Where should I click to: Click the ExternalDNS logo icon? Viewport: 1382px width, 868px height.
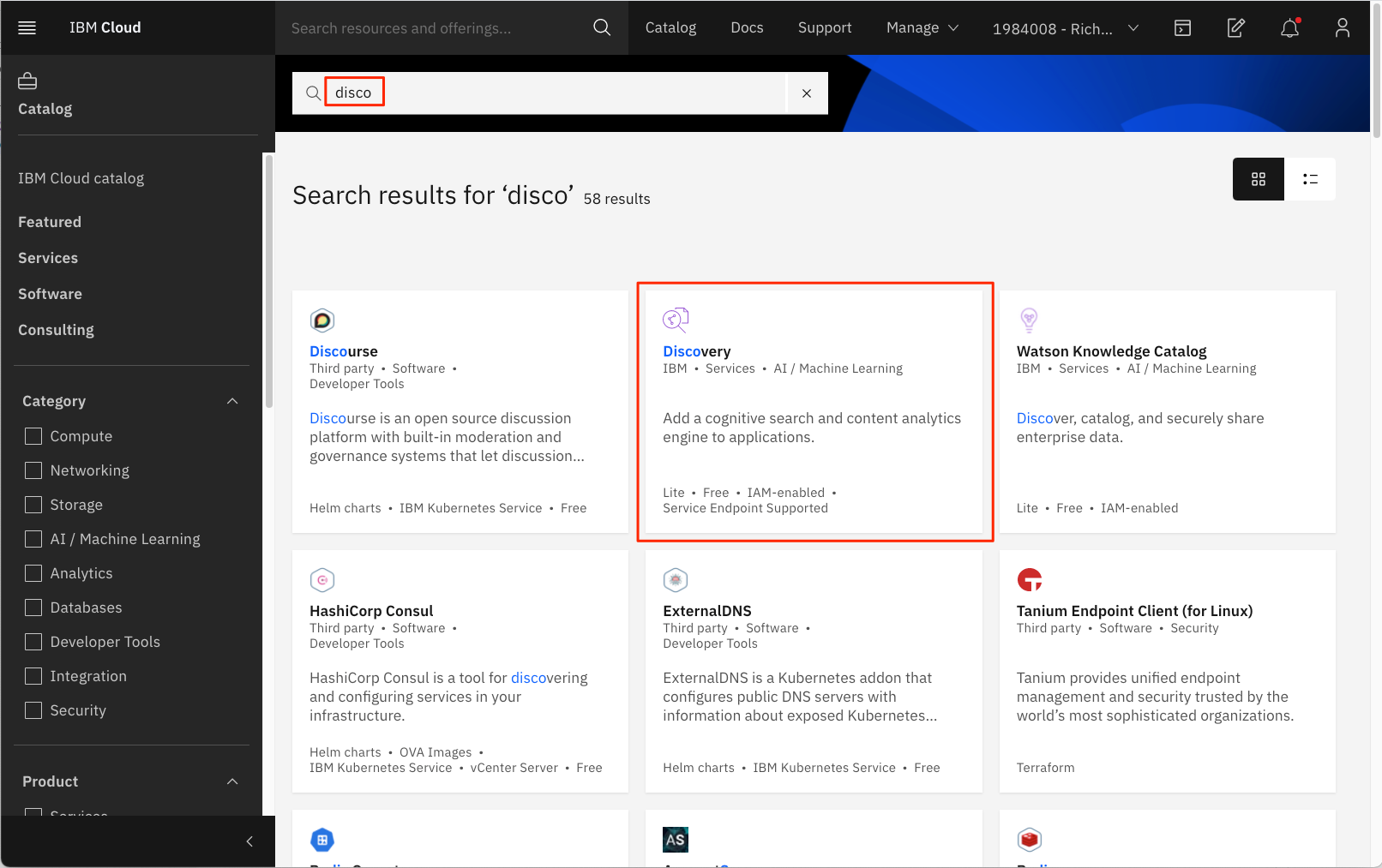tap(676, 580)
